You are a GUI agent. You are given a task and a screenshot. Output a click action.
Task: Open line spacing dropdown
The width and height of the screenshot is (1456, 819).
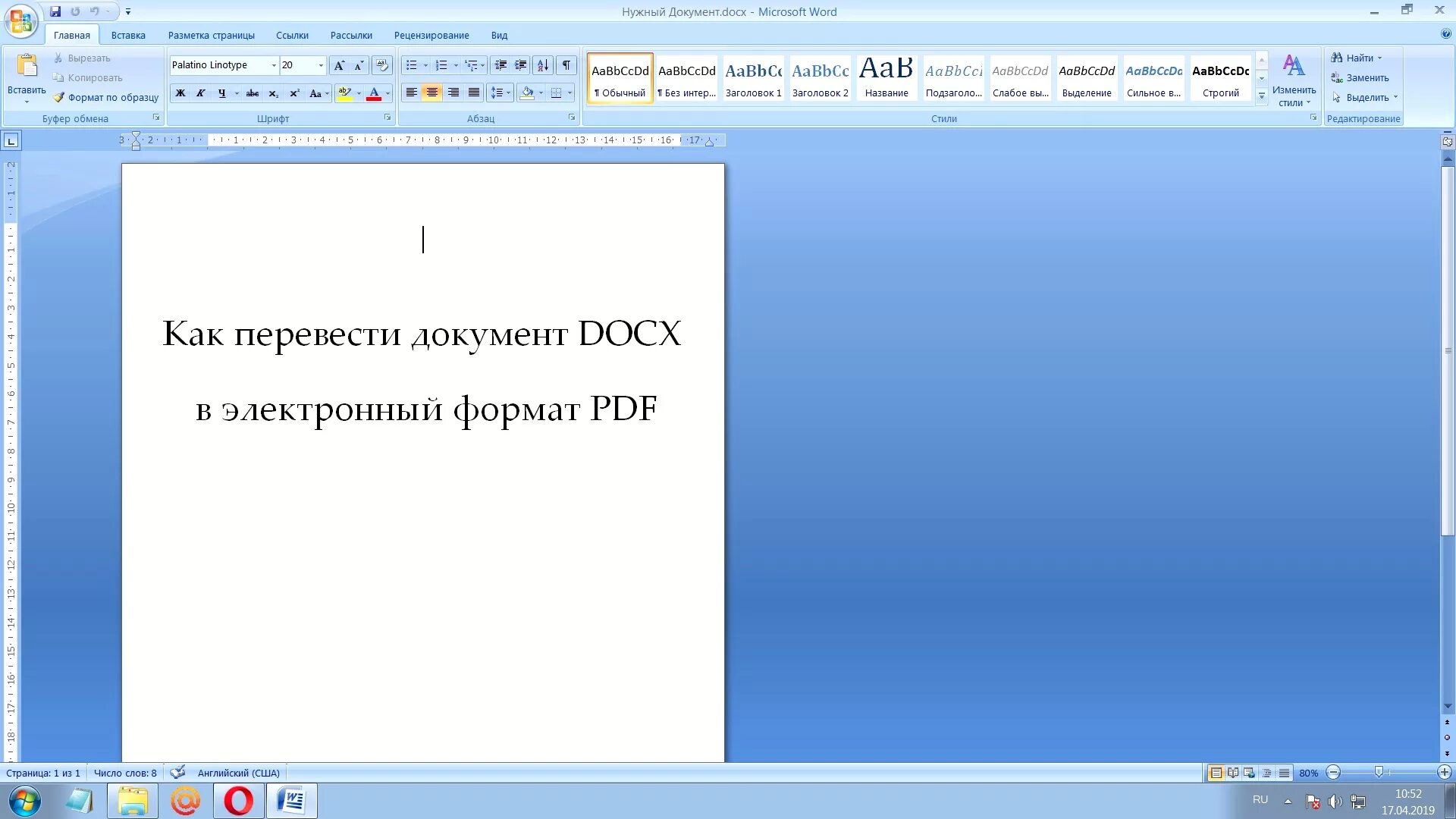pyautogui.click(x=500, y=93)
